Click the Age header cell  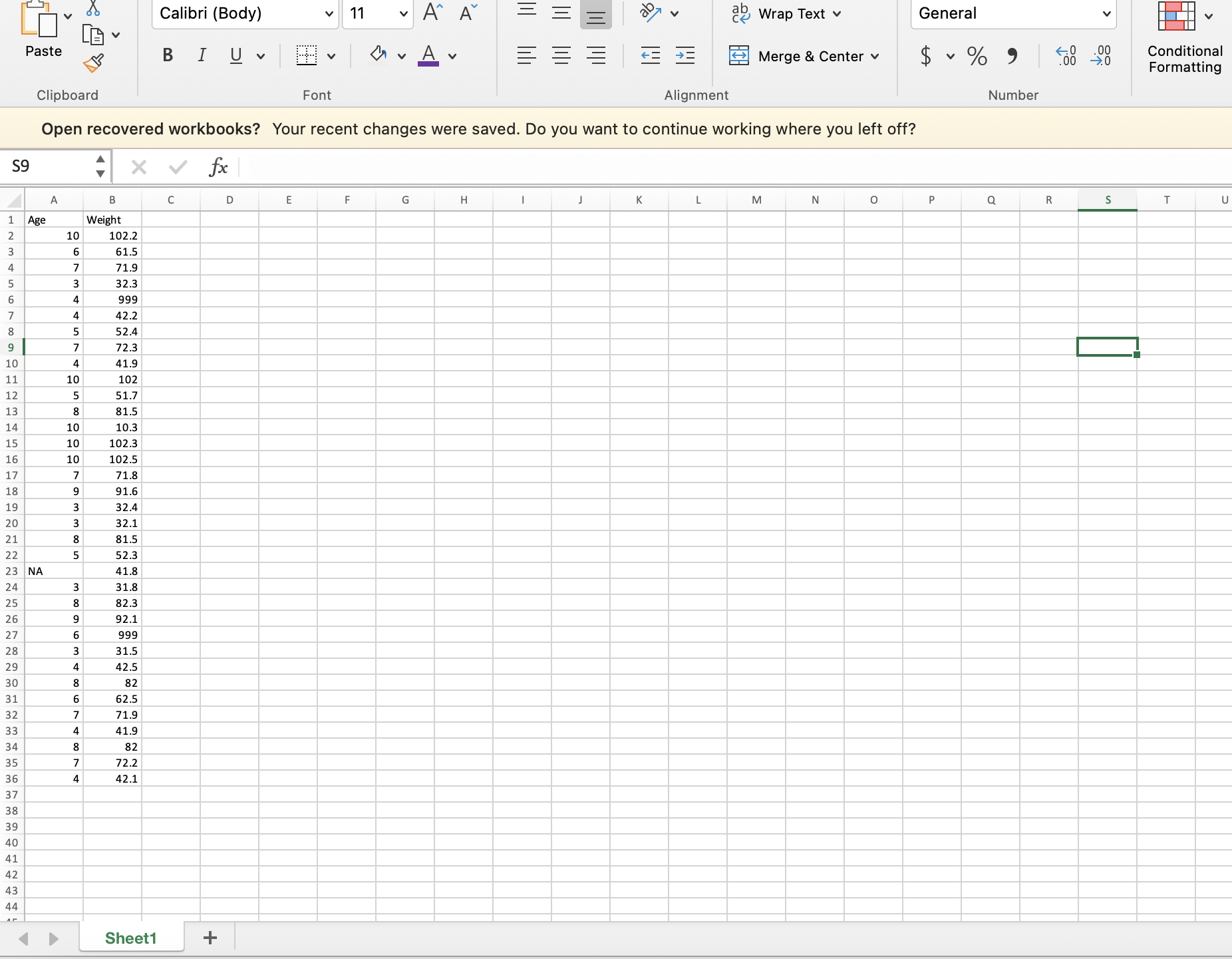54,220
